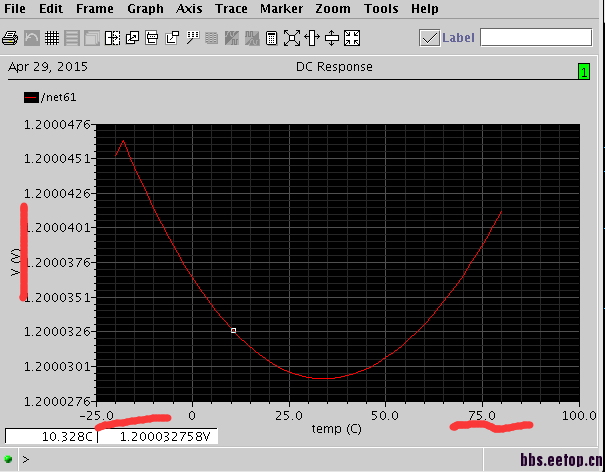
Task: Click the x-axis tick label 50.0
Action: [386, 416]
